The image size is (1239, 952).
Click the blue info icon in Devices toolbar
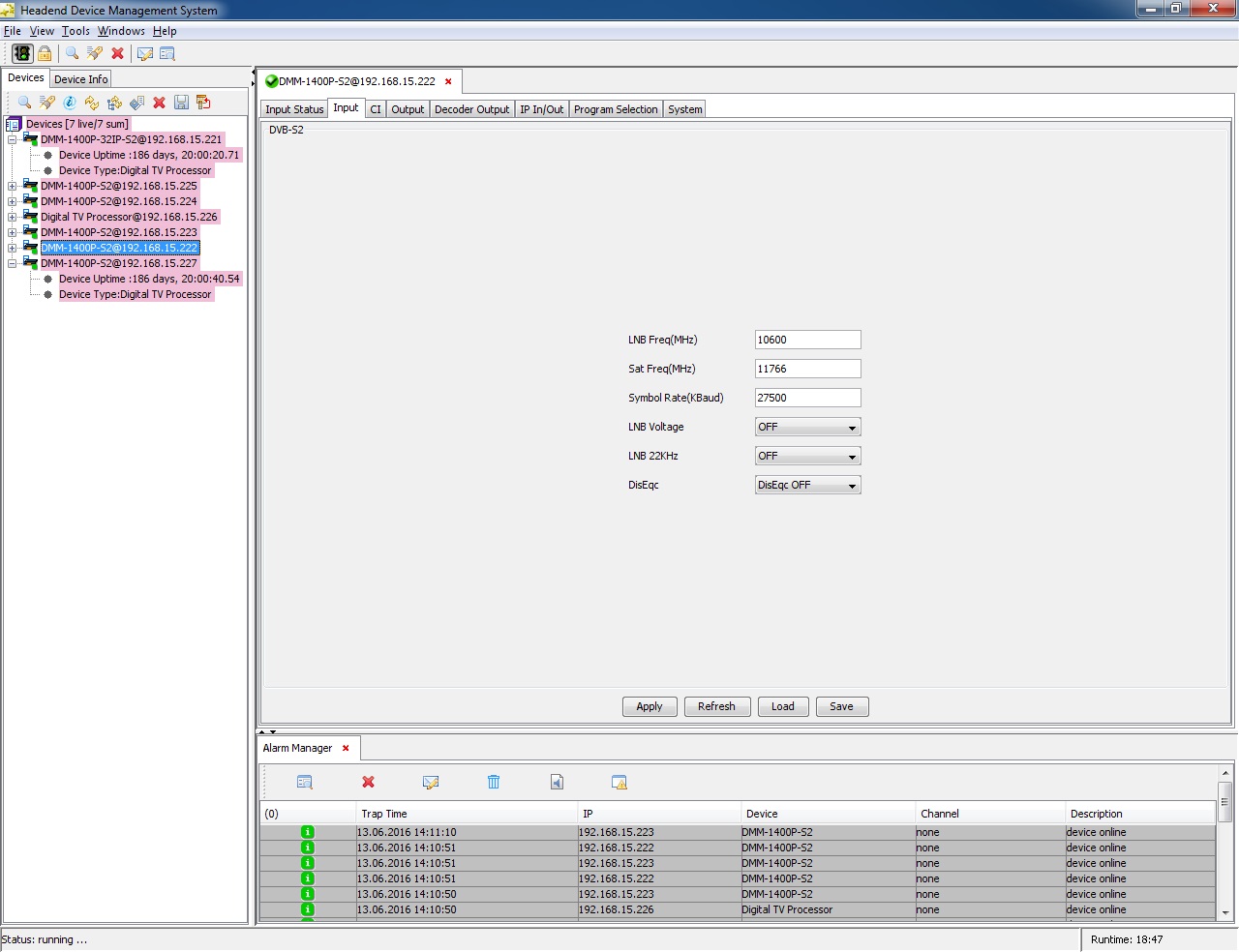point(70,103)
